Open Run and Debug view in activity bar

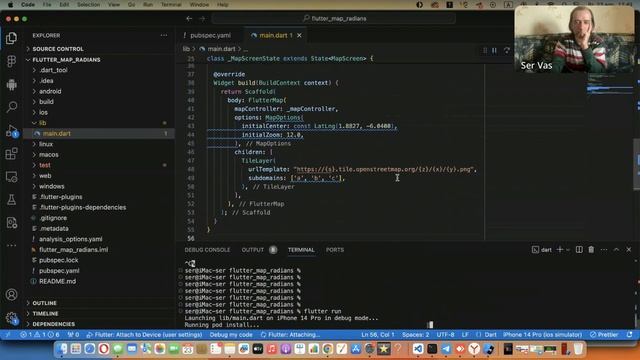click(x=11, y=131)
